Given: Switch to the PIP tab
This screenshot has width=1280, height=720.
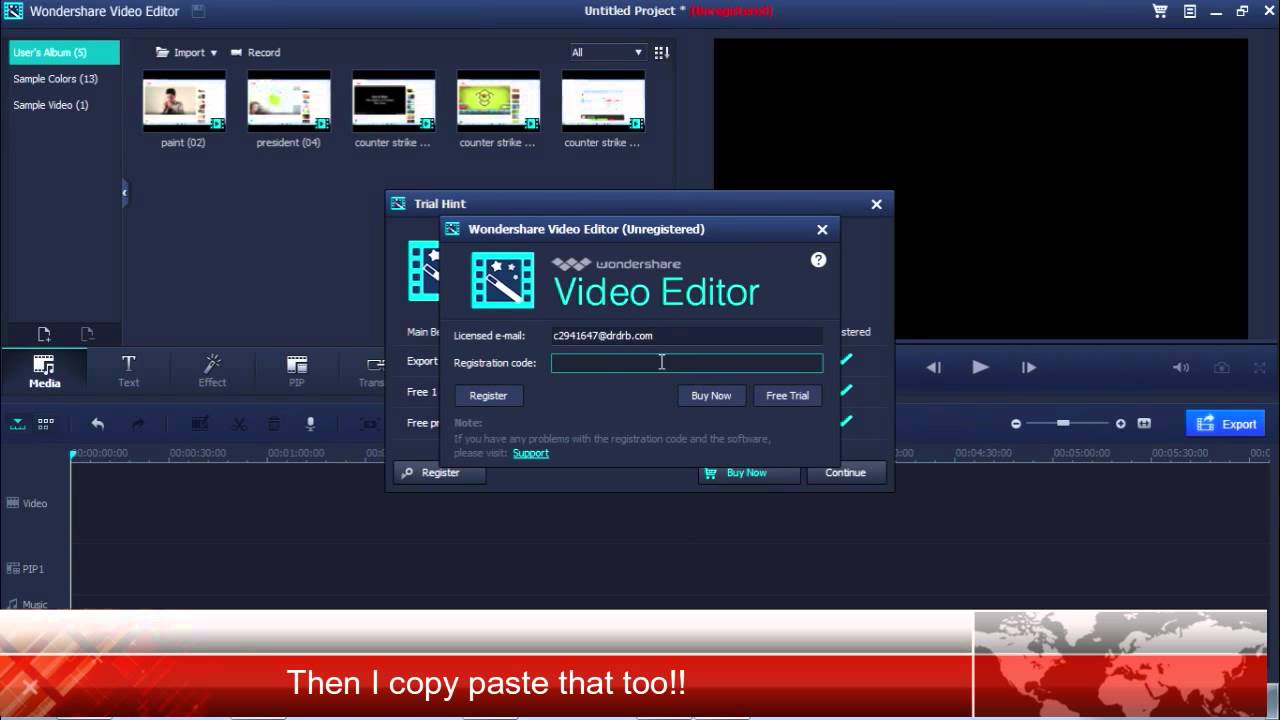Looking at the screenshot, I should [297, 370].
